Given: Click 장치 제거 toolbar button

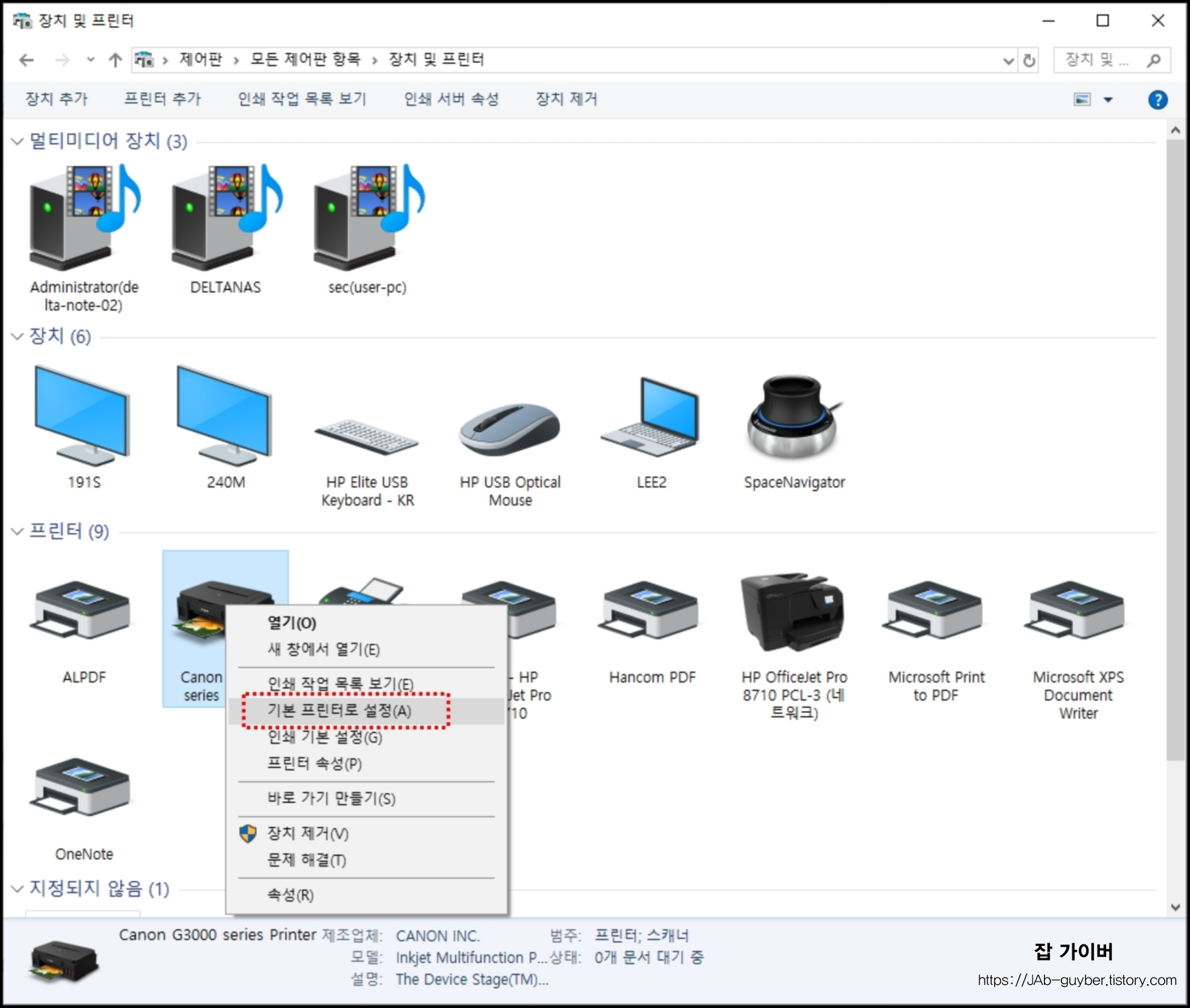Looking at the screenshot, I should [x=567, y=99].
